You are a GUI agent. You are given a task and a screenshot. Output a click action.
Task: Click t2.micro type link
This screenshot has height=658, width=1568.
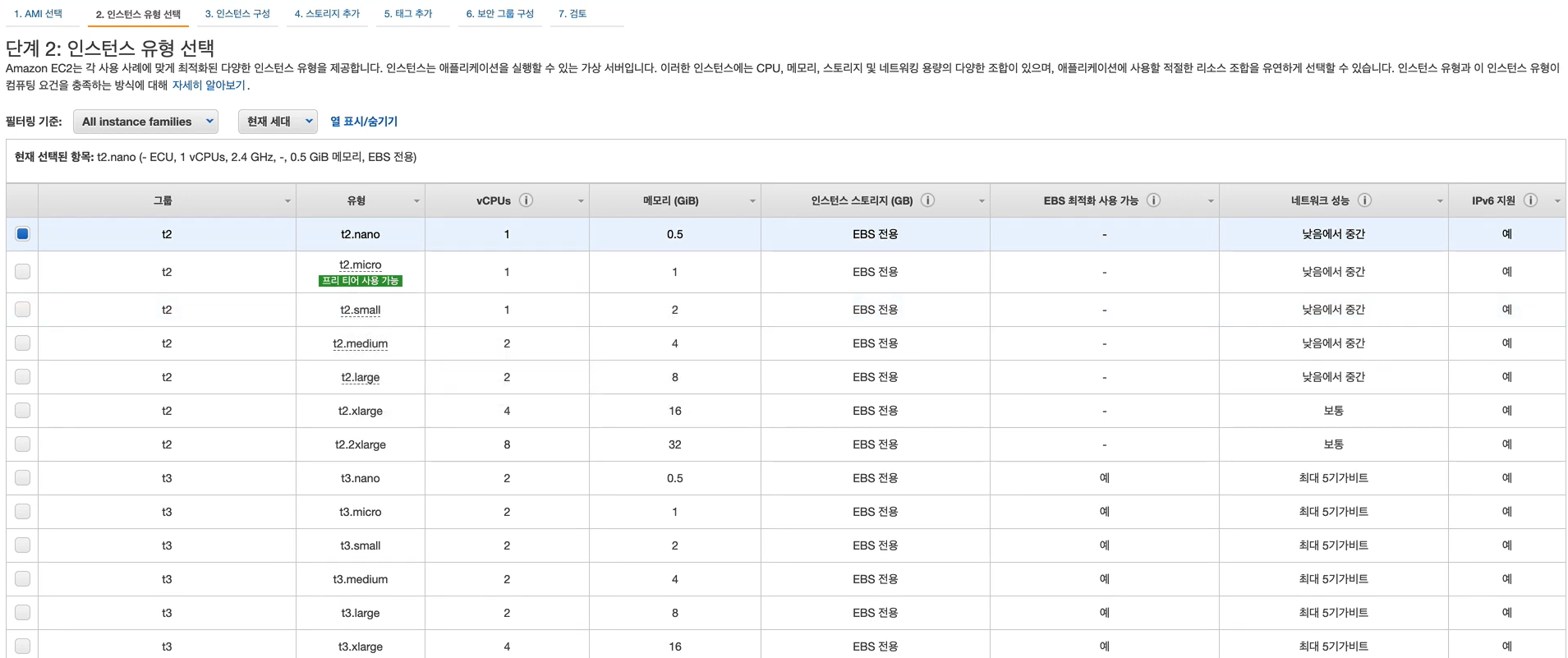[361, 265]
